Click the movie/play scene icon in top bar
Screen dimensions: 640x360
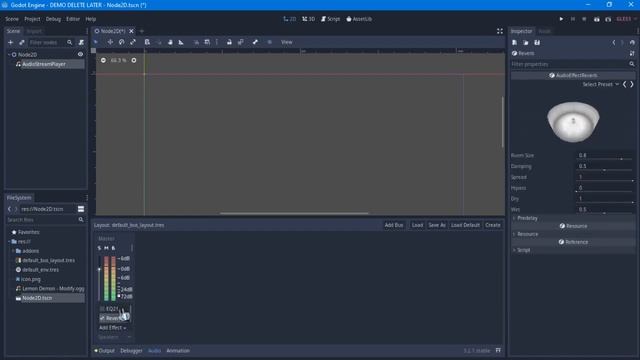(x=597, y=19)
